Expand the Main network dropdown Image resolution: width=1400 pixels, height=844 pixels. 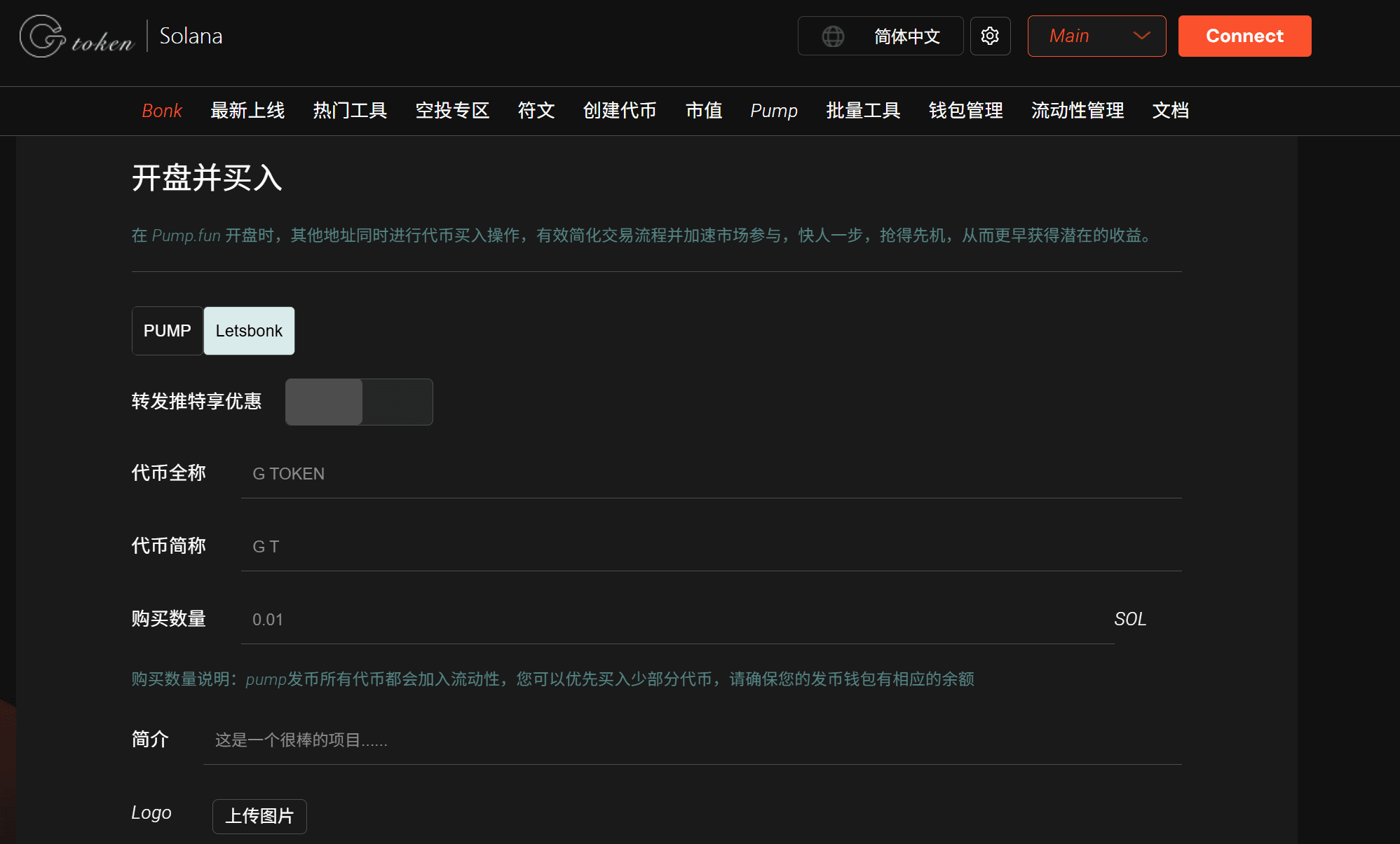pyautogui.click(x=1096, y=36)
